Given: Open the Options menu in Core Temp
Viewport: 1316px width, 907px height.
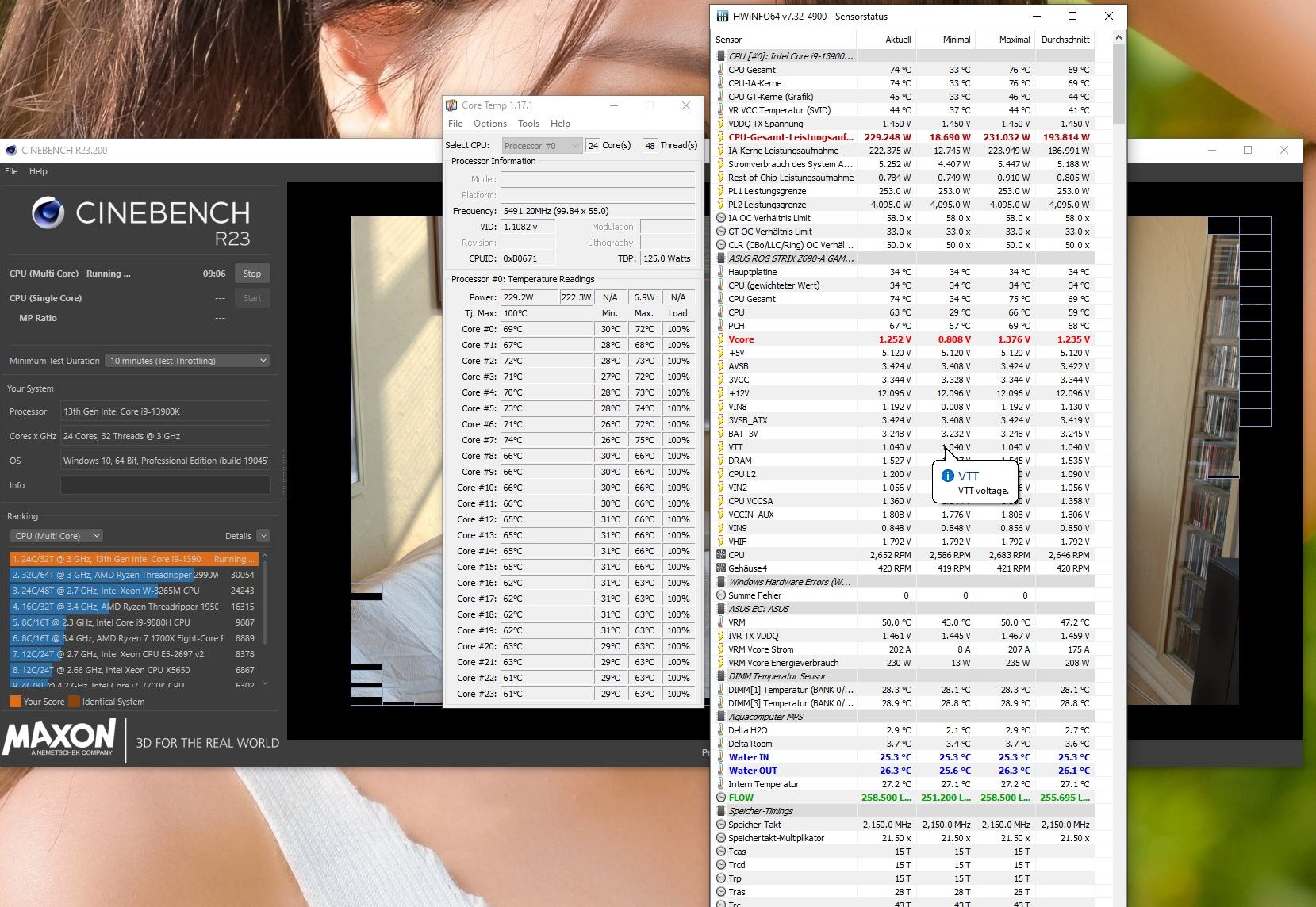Looking at the screenshot, I should [490, 124].
